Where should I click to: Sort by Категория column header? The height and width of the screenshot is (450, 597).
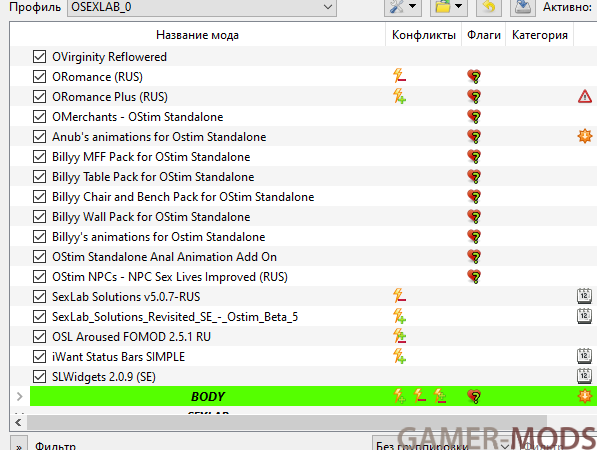[540, 35]
